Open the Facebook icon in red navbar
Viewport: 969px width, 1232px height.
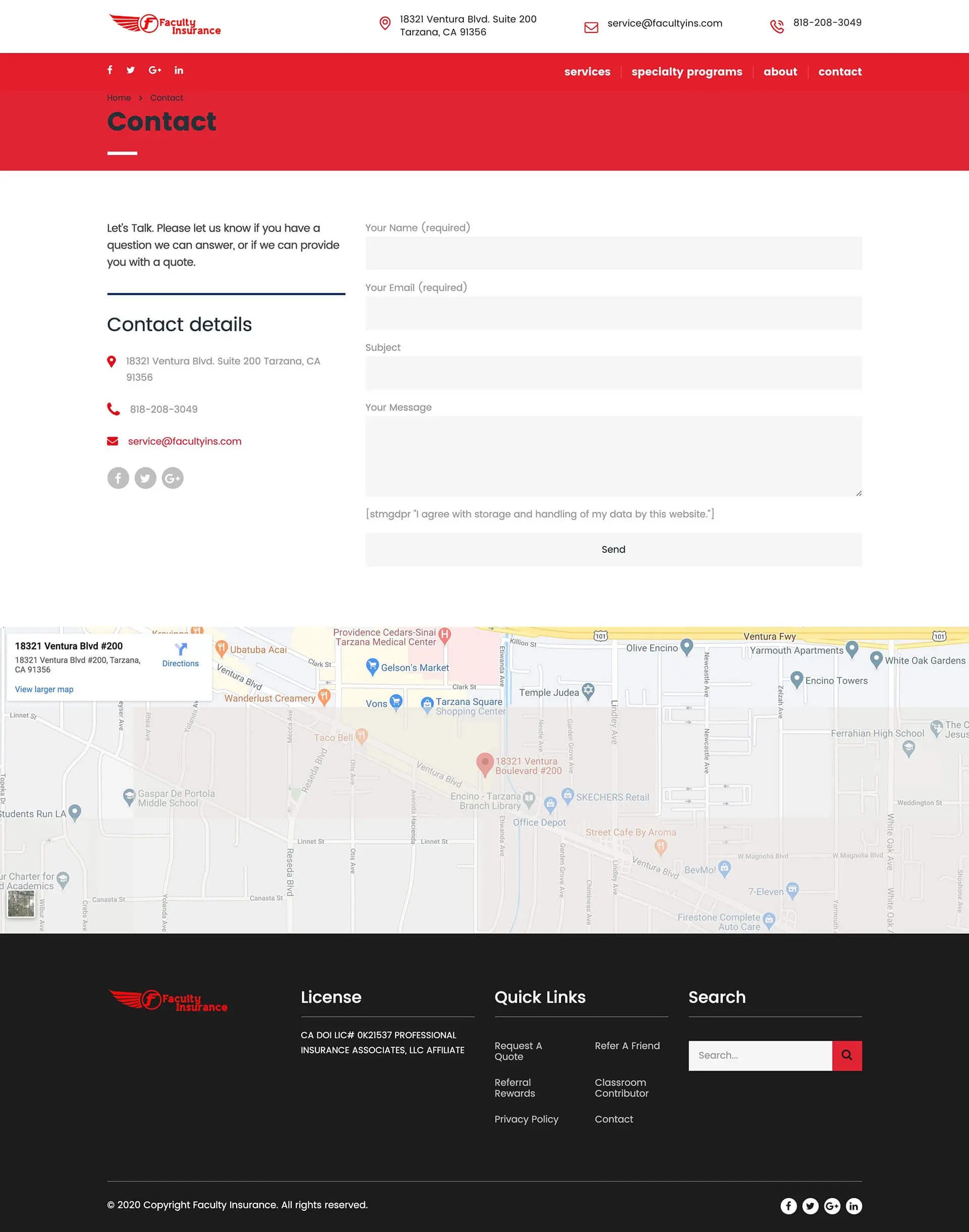(x=110, y=70)
